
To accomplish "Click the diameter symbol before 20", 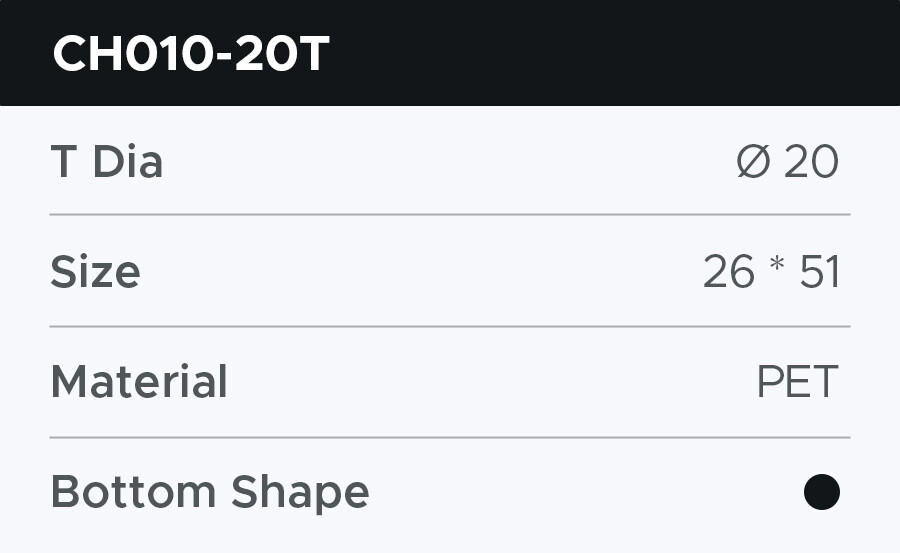I will (754, 162).
